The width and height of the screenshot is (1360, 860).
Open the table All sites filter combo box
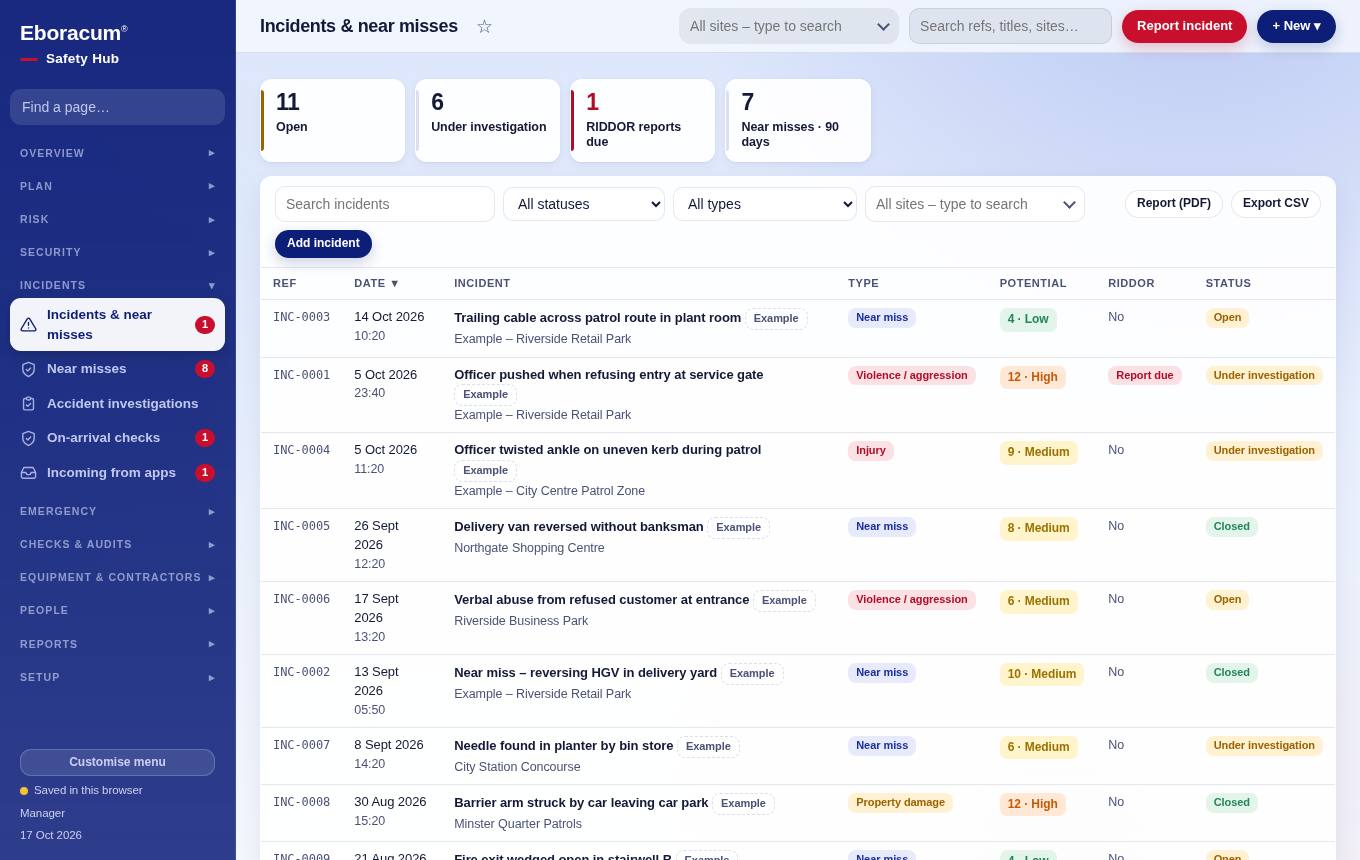975,204
